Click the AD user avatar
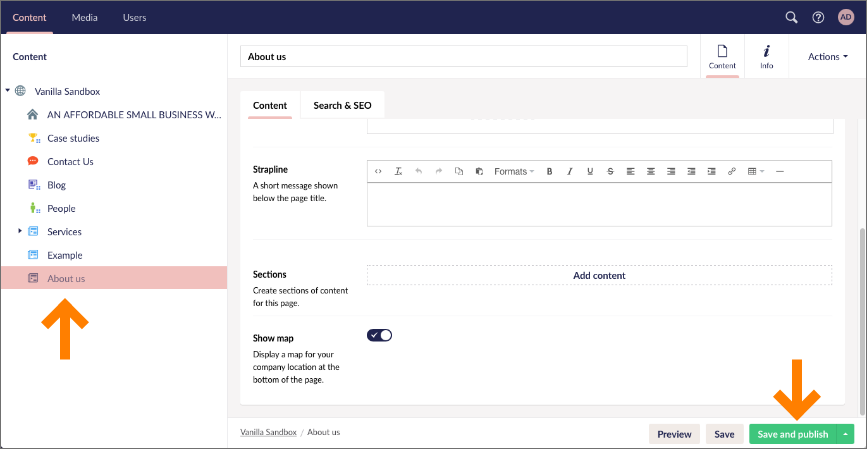This screenshot has height=449, width=867. click(845, 17)
